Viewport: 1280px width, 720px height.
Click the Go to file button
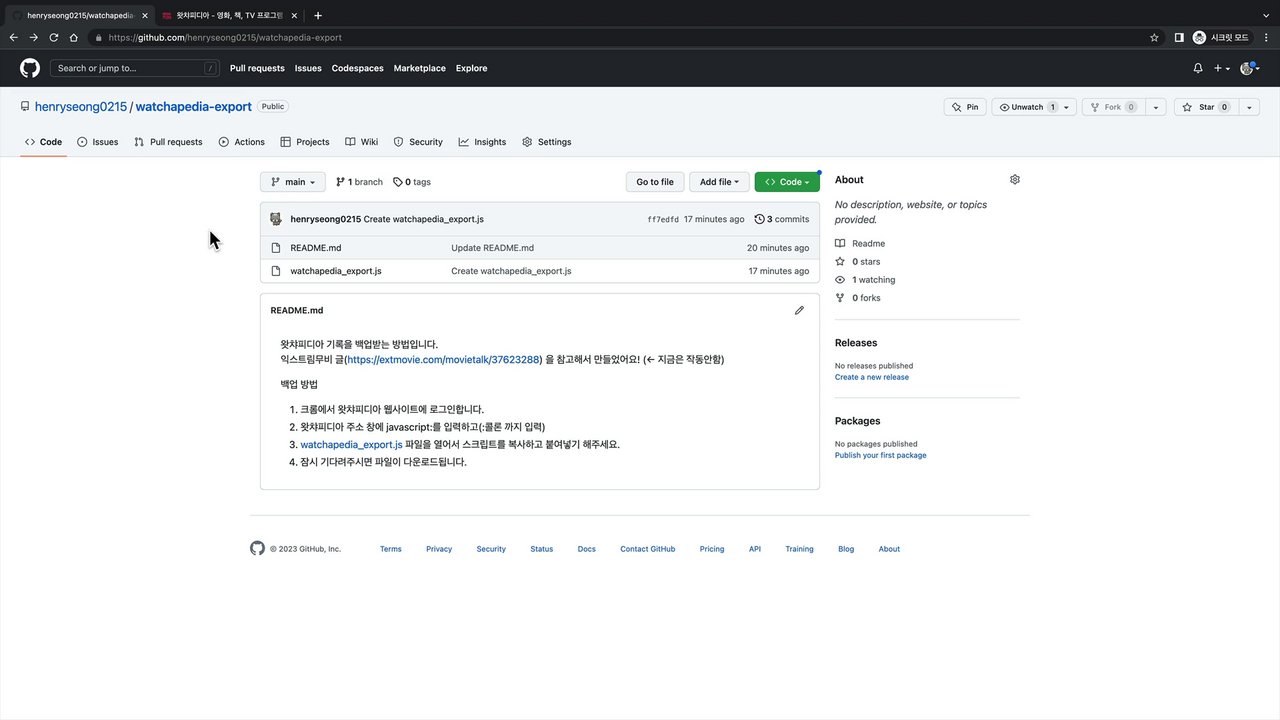[x=655, y=182]
